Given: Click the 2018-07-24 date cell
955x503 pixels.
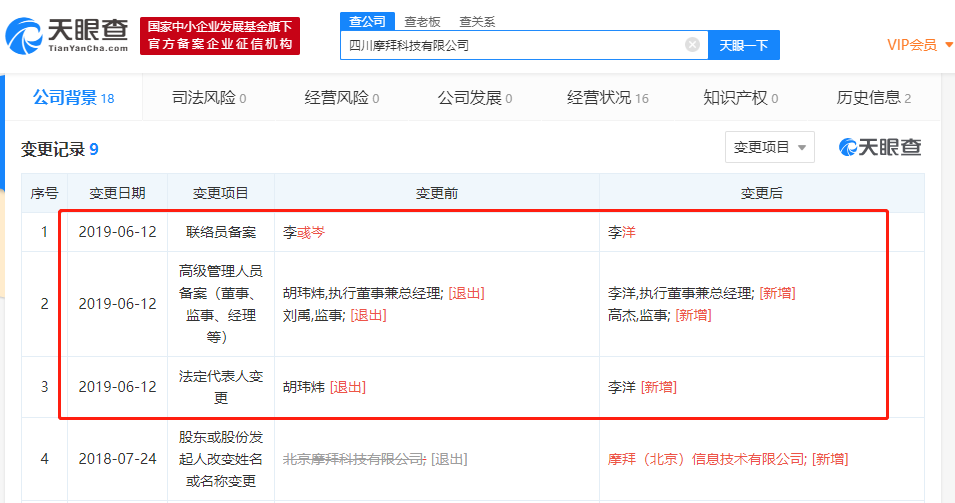Looking at the screenshot, I should [x=118, y=459].
